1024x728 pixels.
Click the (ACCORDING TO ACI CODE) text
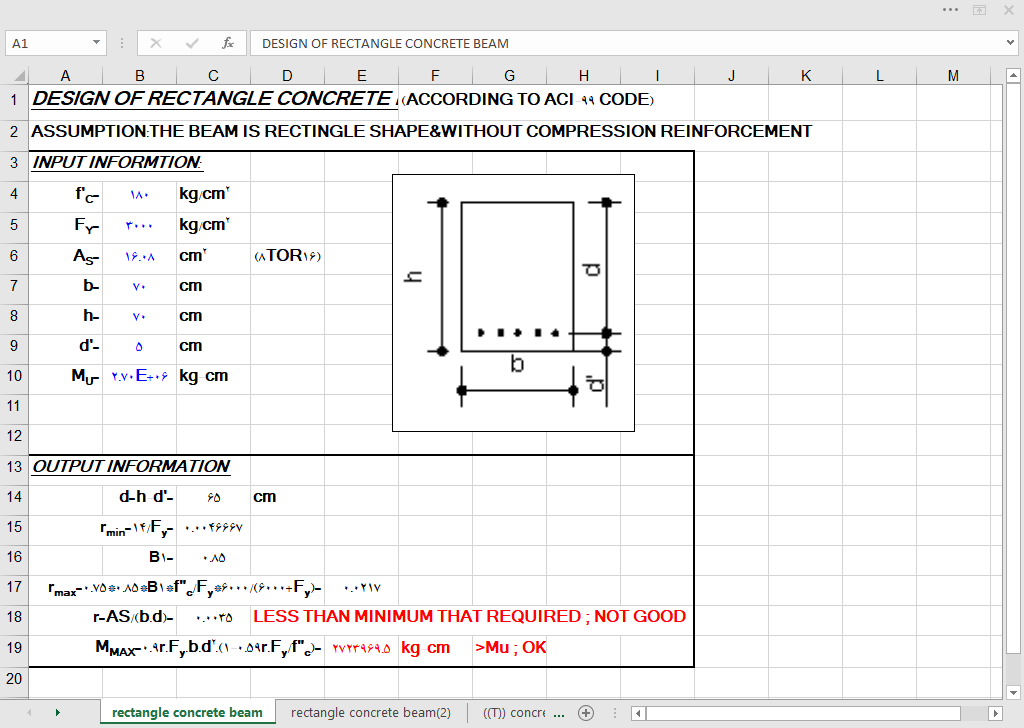528,99
